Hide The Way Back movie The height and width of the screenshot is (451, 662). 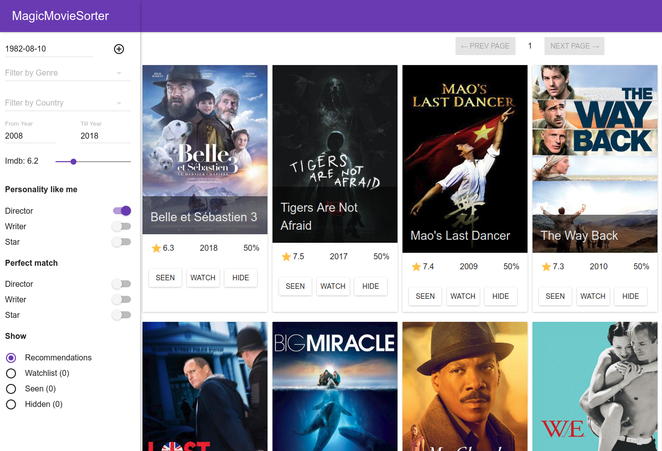coord(631,296)
